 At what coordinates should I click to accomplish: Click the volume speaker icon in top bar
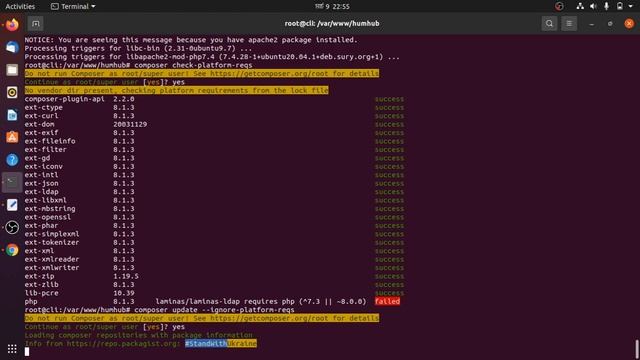593,6
